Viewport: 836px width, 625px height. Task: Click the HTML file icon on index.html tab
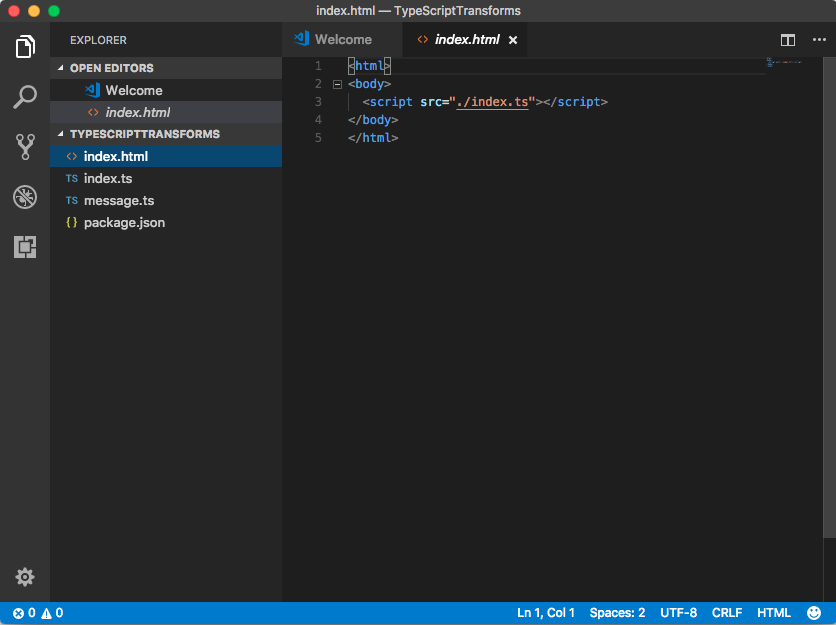coord(422,39)
